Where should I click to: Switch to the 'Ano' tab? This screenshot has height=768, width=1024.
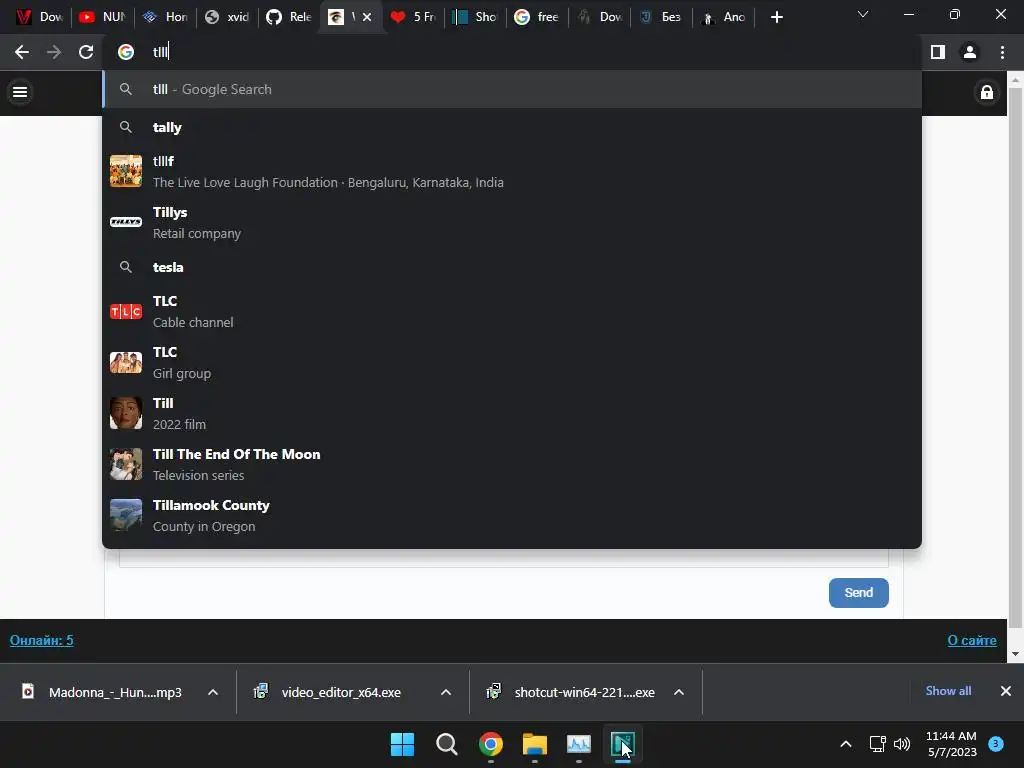pyautogui.click(x=723, y=17)
